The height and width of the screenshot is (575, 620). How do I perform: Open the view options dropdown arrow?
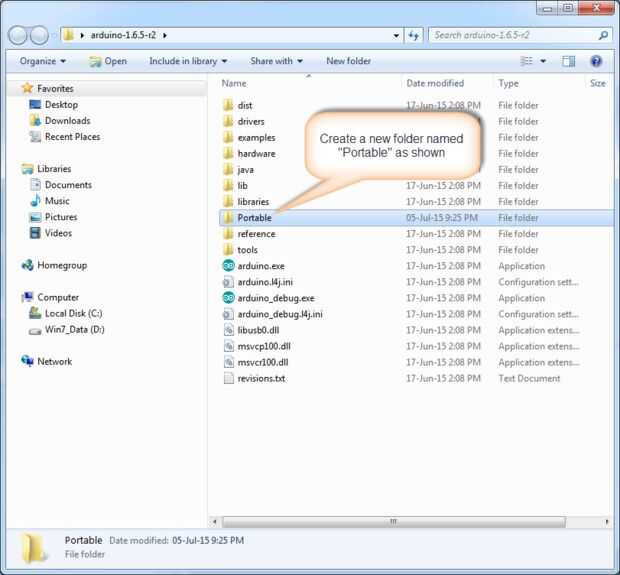tap(543, 61)
